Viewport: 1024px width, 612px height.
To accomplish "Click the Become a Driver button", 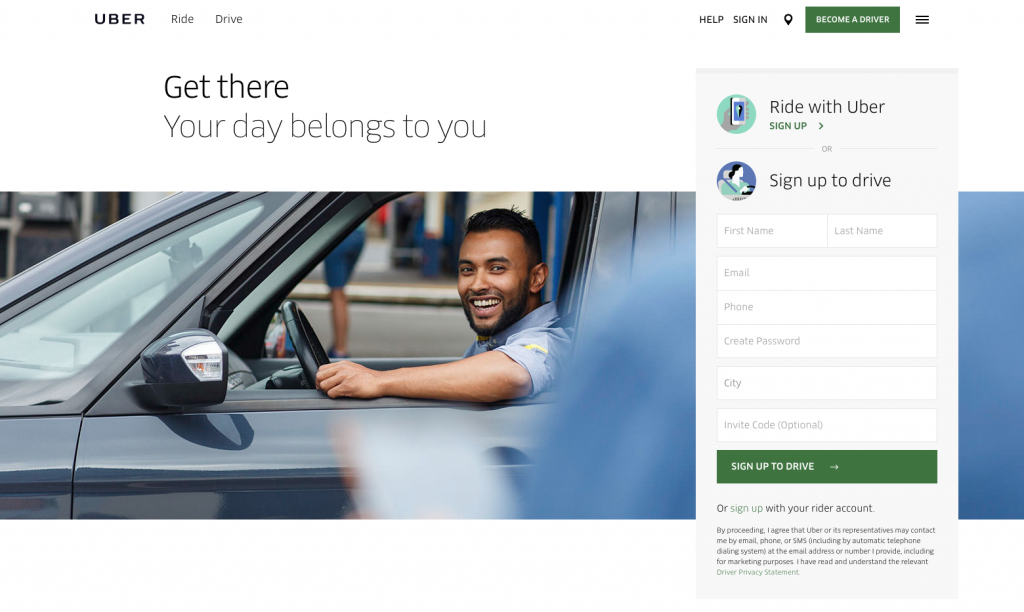I will [x=852, y=20].
